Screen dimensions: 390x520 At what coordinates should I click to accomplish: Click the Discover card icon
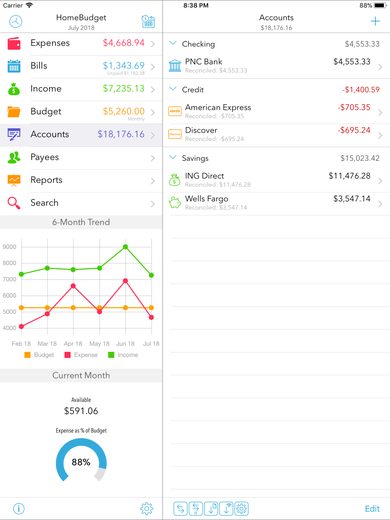(175, 134)
